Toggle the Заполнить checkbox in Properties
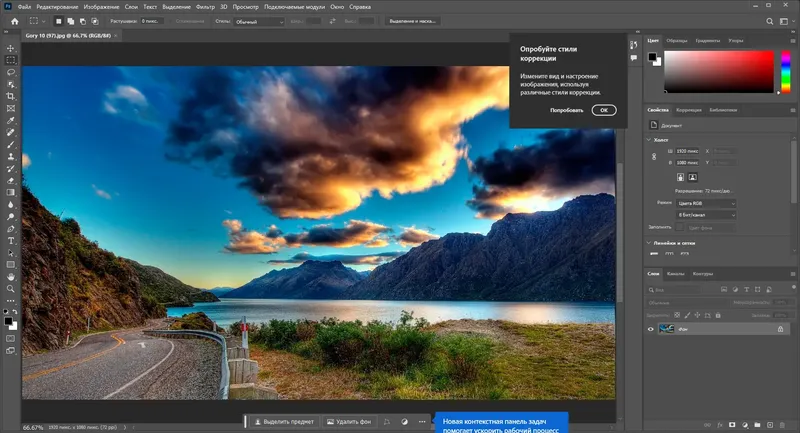 [679, 227]
